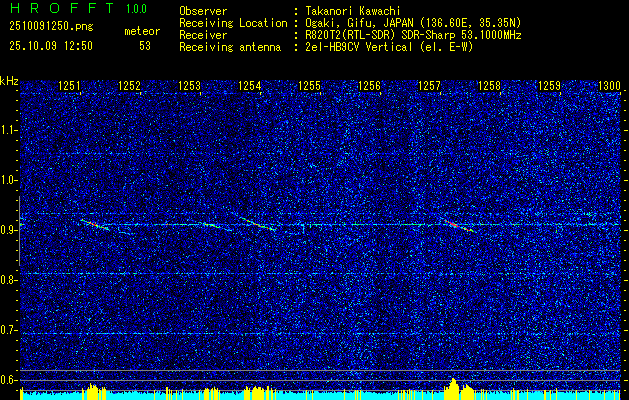Screen dimensions: 629x400
Task: Click the meteor echo trace after 1251
Action: (95, 225)
